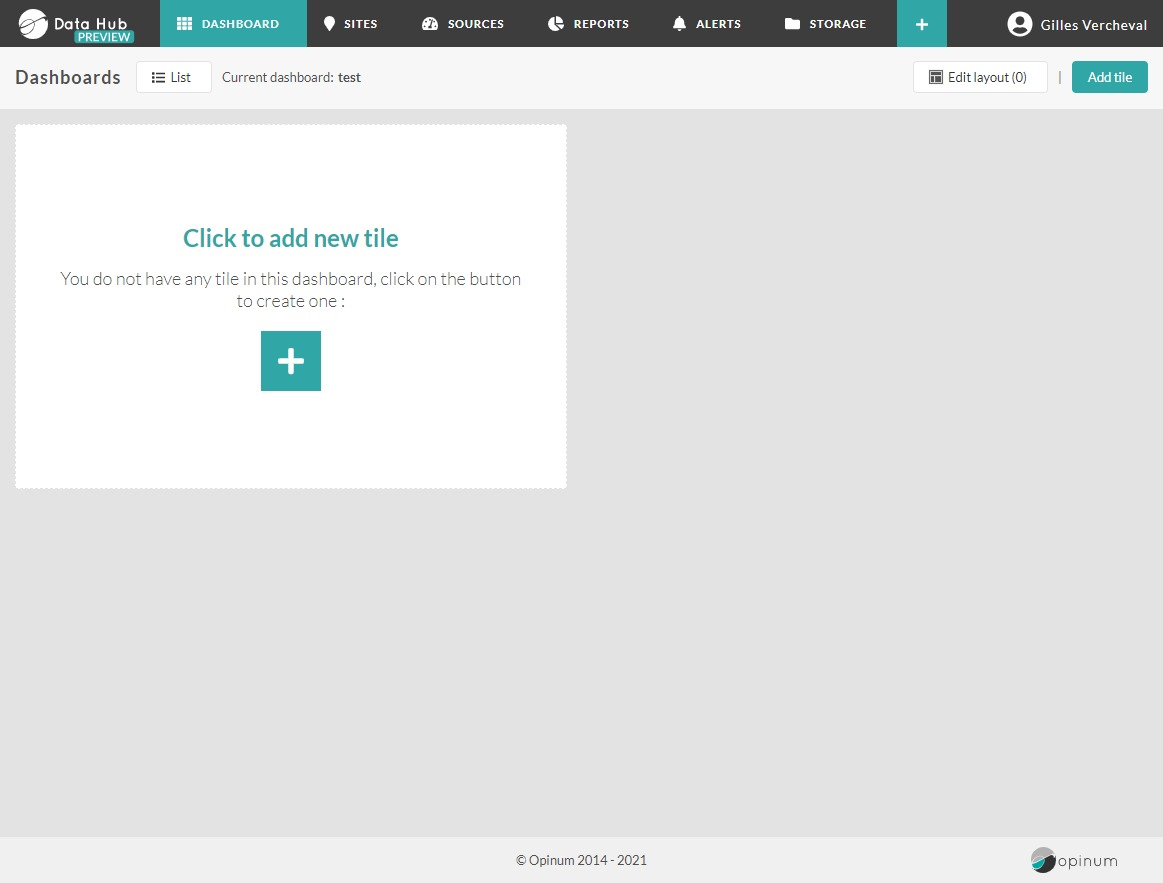Click the Storage folder icon
Image resolution: width=1163 pixels, height=883 pixels.
[792, 23]
